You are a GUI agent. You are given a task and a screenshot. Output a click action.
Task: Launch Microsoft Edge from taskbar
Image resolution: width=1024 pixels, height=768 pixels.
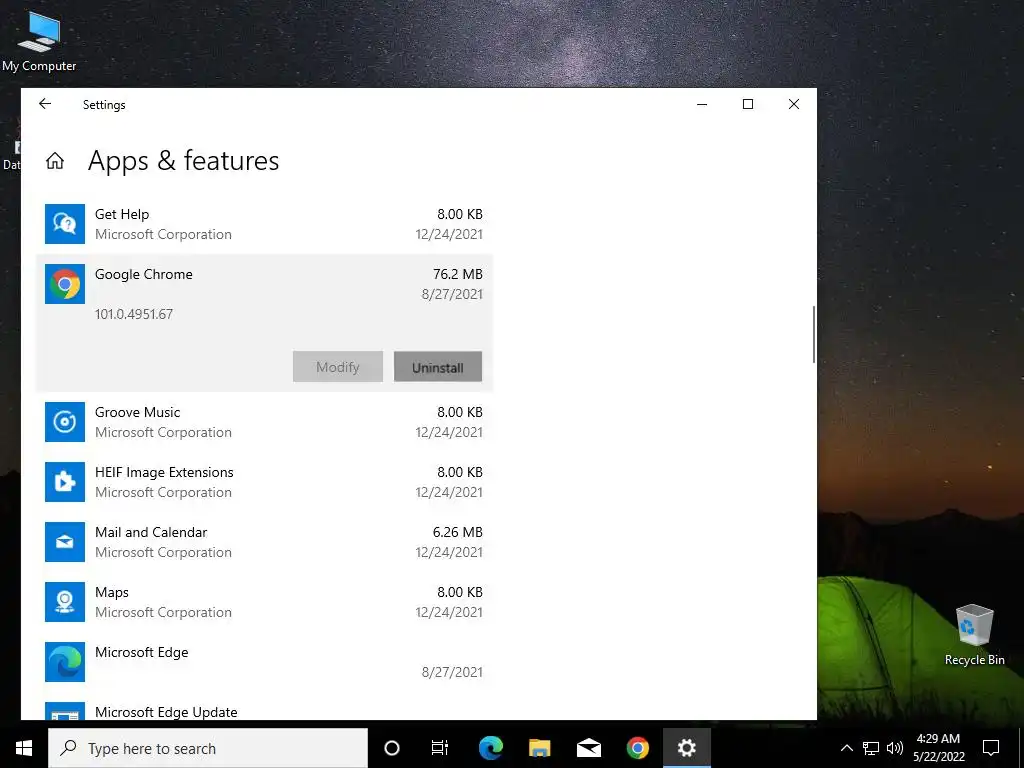click(x=490, y=748)
